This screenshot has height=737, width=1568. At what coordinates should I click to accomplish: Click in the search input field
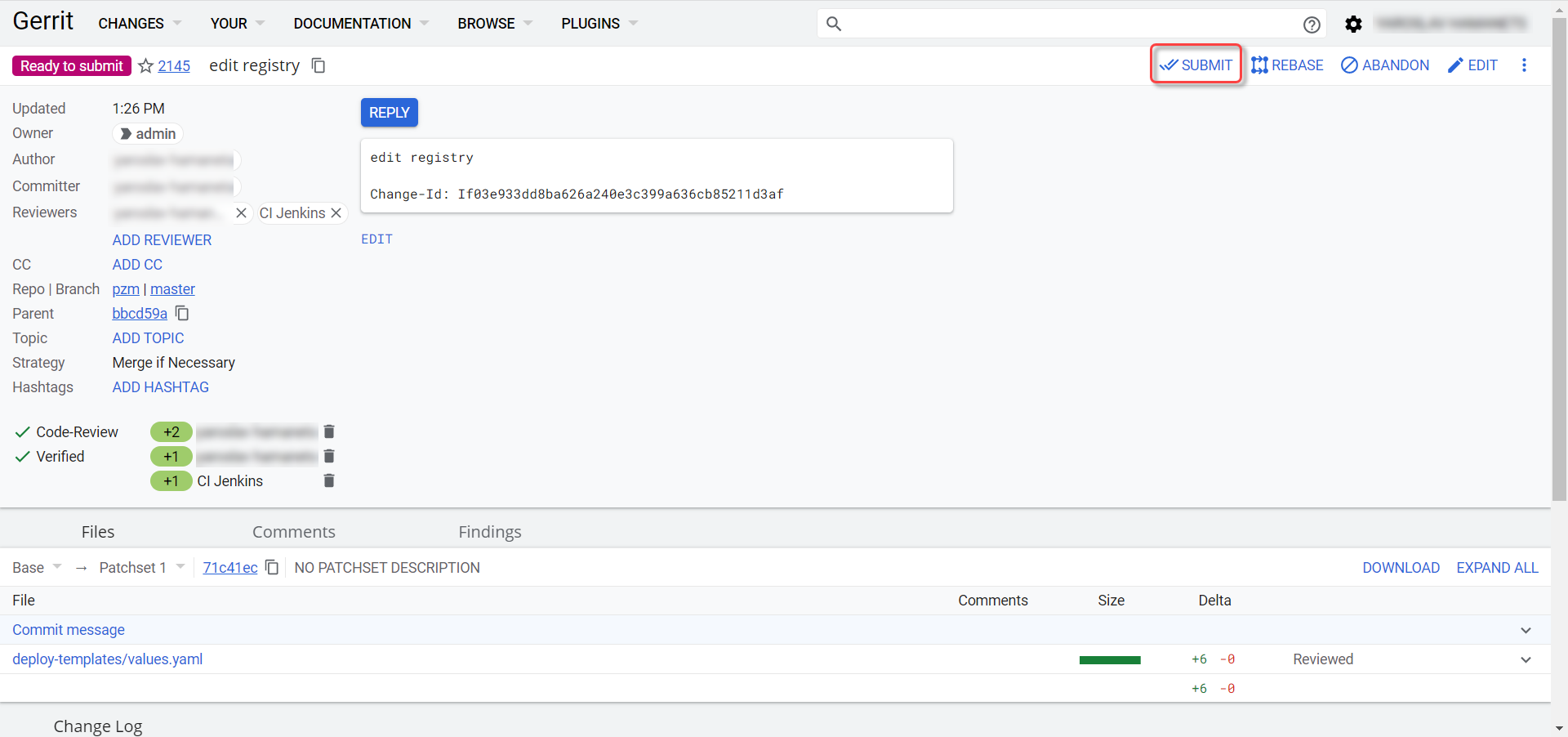(x=1062, y=24)
